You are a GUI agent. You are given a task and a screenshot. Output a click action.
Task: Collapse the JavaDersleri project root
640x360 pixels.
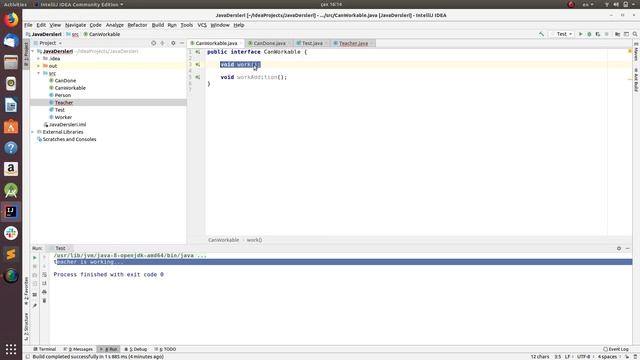[x=33, y=51]
